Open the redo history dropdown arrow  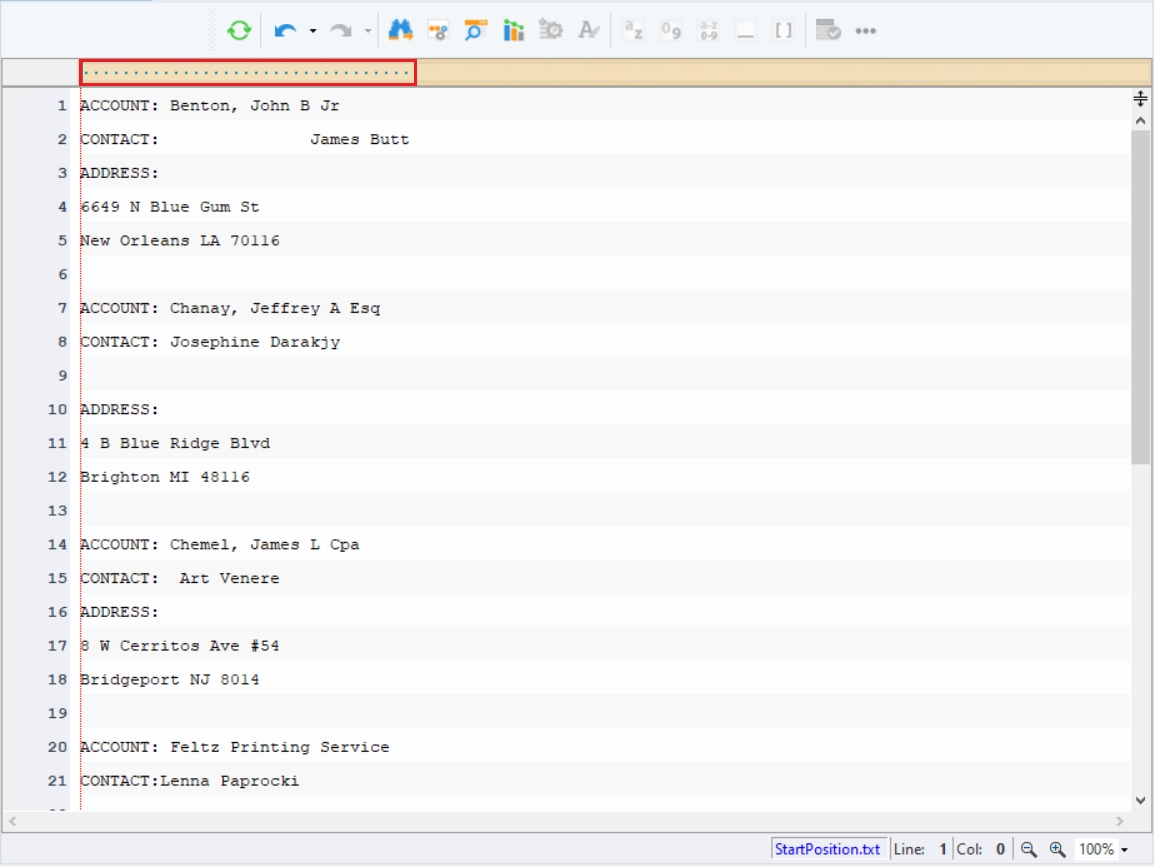pos(368,31)
